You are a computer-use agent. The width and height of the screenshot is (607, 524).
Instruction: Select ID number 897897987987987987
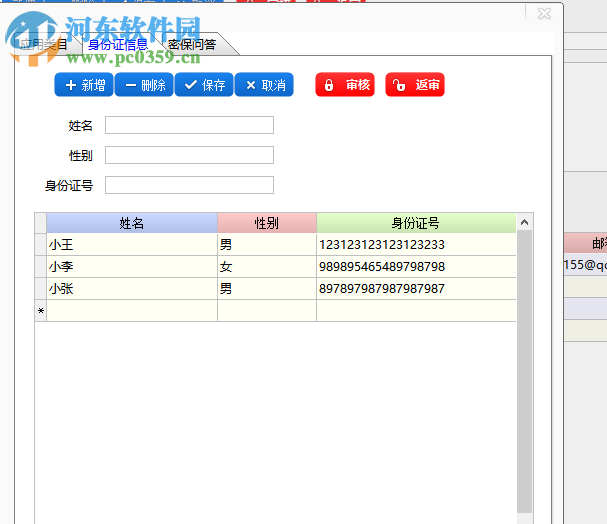point(416,288)
